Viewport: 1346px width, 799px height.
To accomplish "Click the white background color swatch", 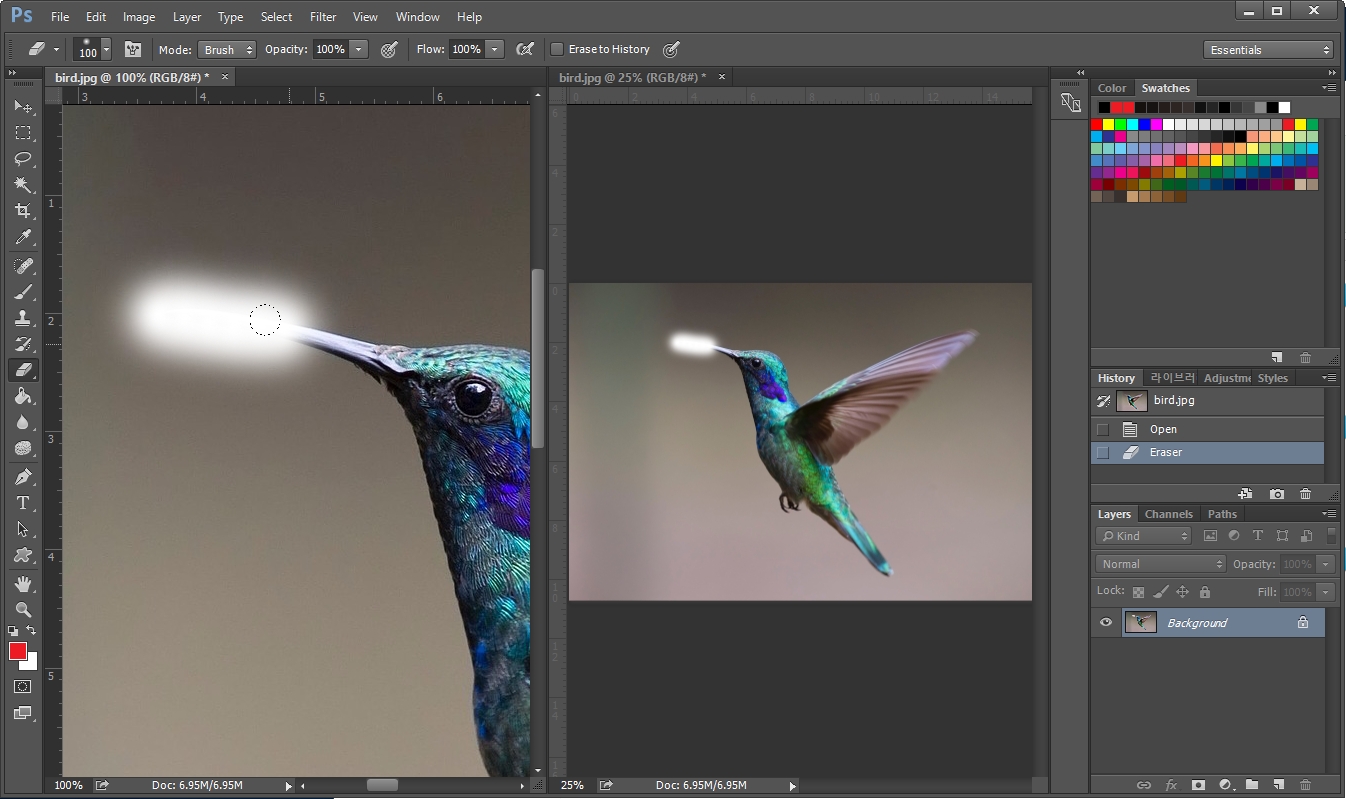I will (32, 664).
